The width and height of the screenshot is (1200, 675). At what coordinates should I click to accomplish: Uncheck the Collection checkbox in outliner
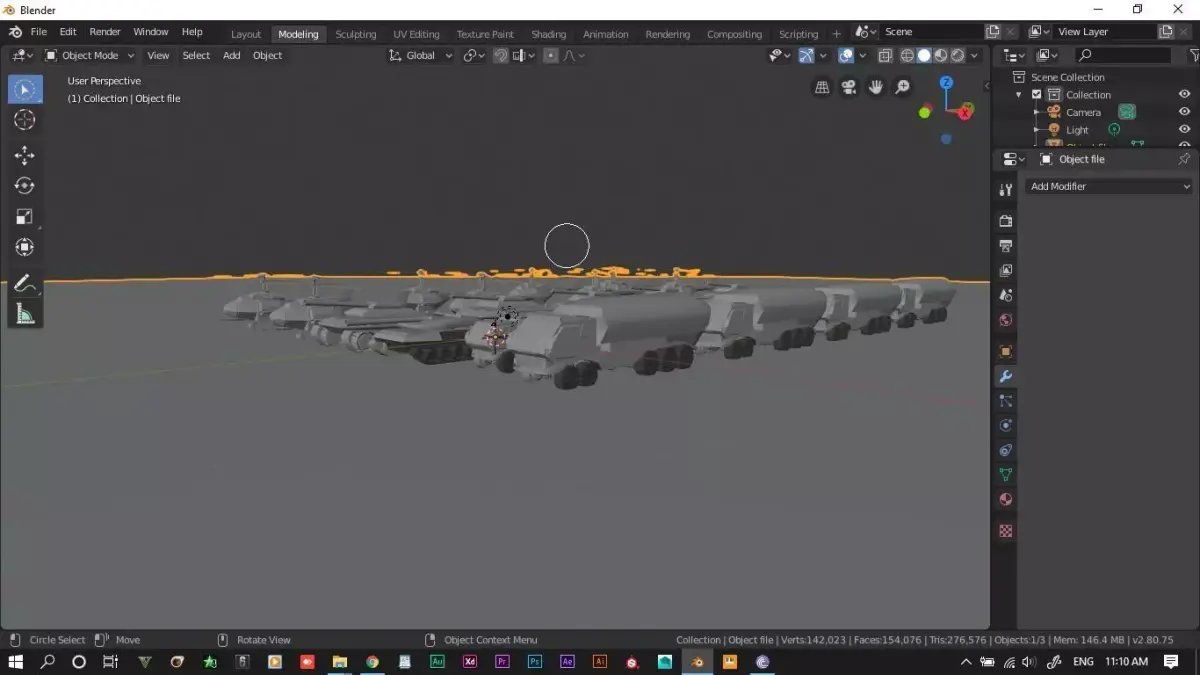click(1036, 95)
